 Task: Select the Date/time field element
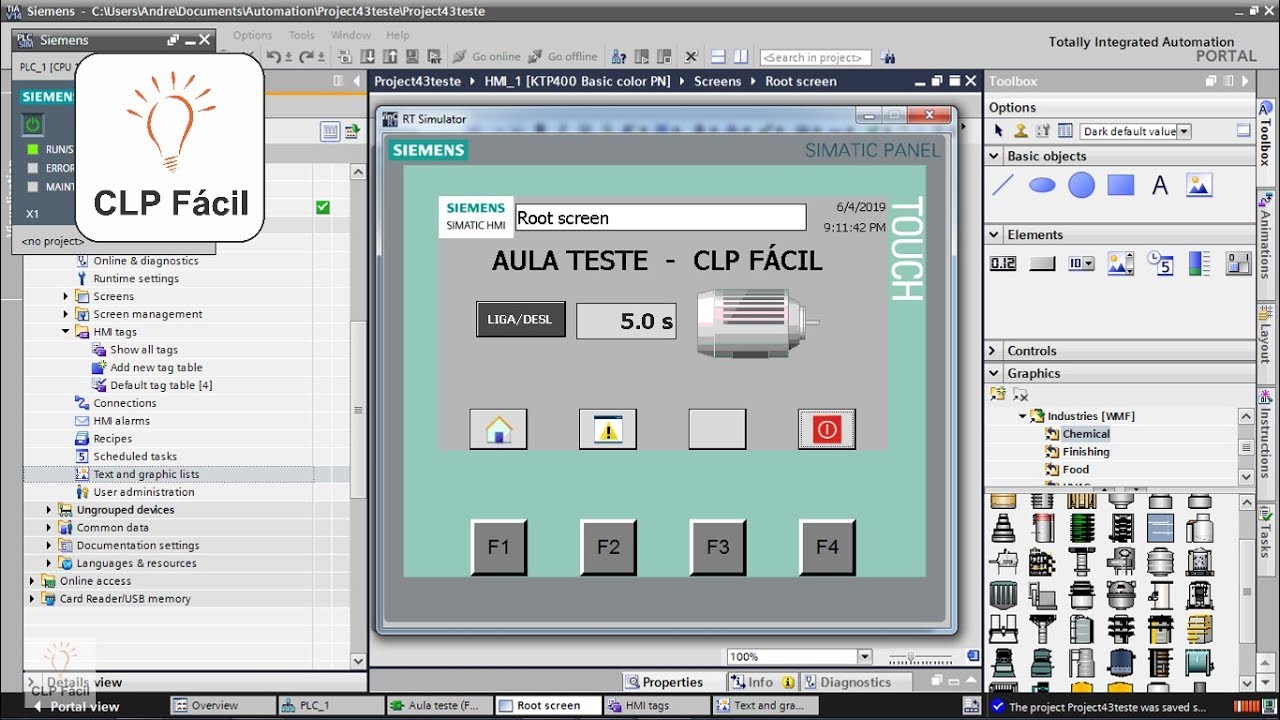click(x=1160, y=264)
